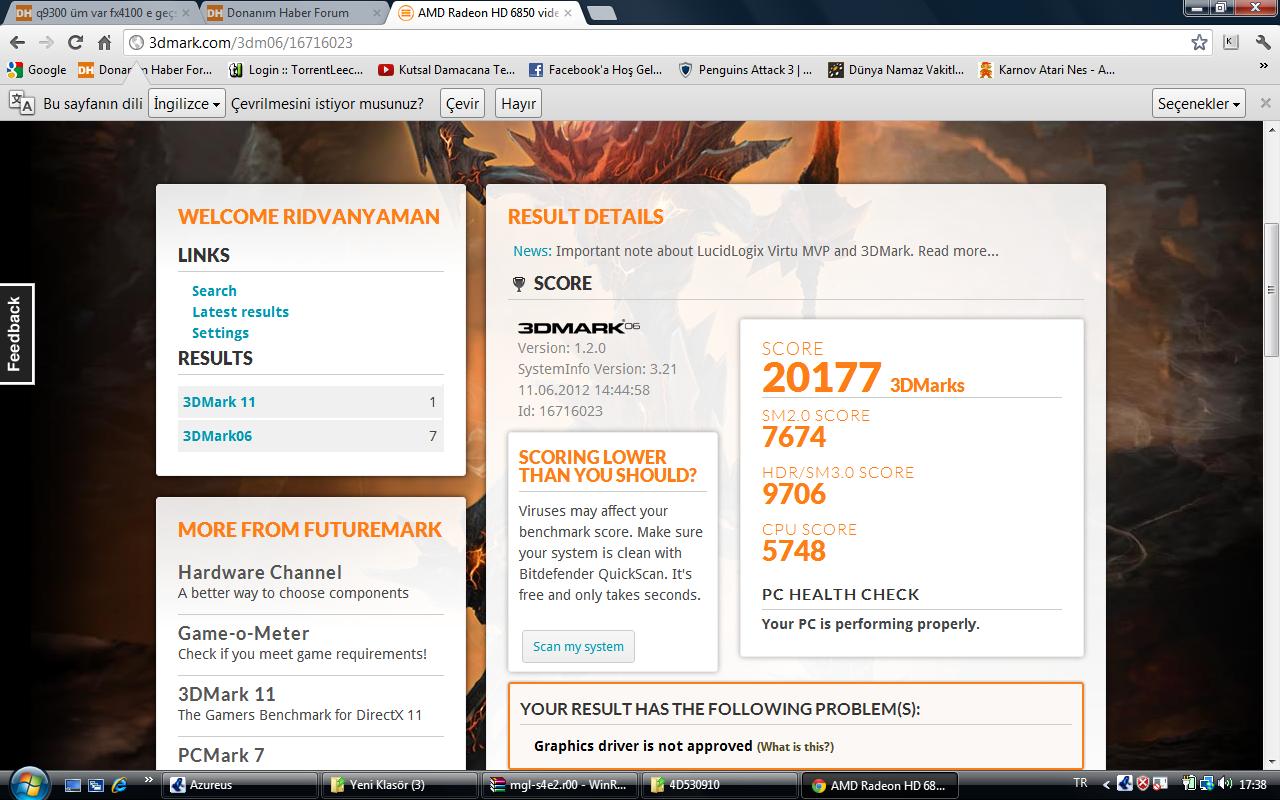Open the Google bookmark

[x=37, y=70]
